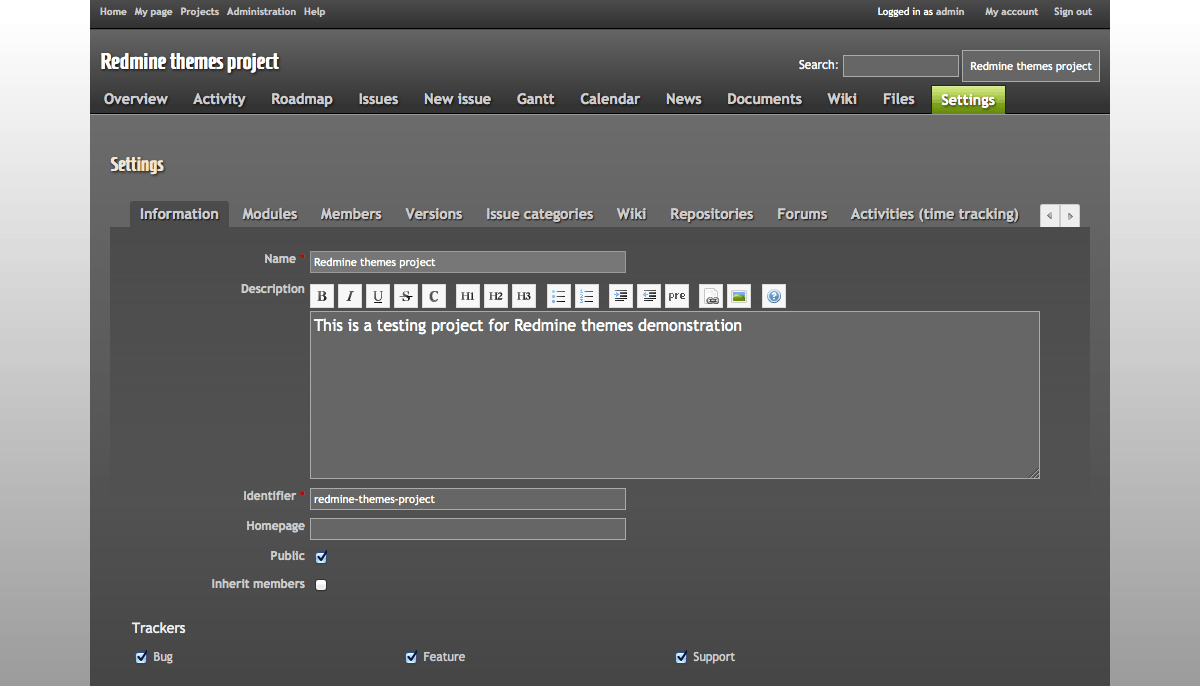Open the News menu item
This screenshot has height=686, width=1200.
click(684, 99)
